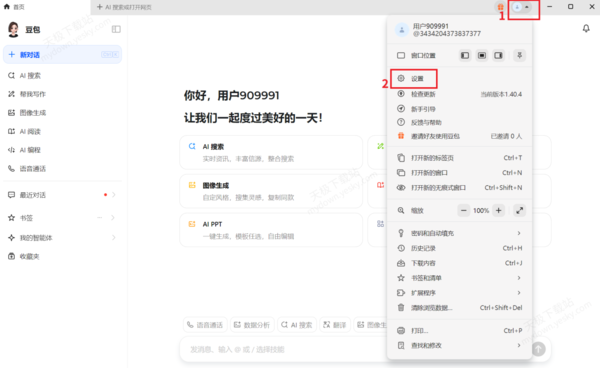The width and height of the screenshot is (600, 368).
Task: Select 检查更新 menu entry
Action: point(459,94)
